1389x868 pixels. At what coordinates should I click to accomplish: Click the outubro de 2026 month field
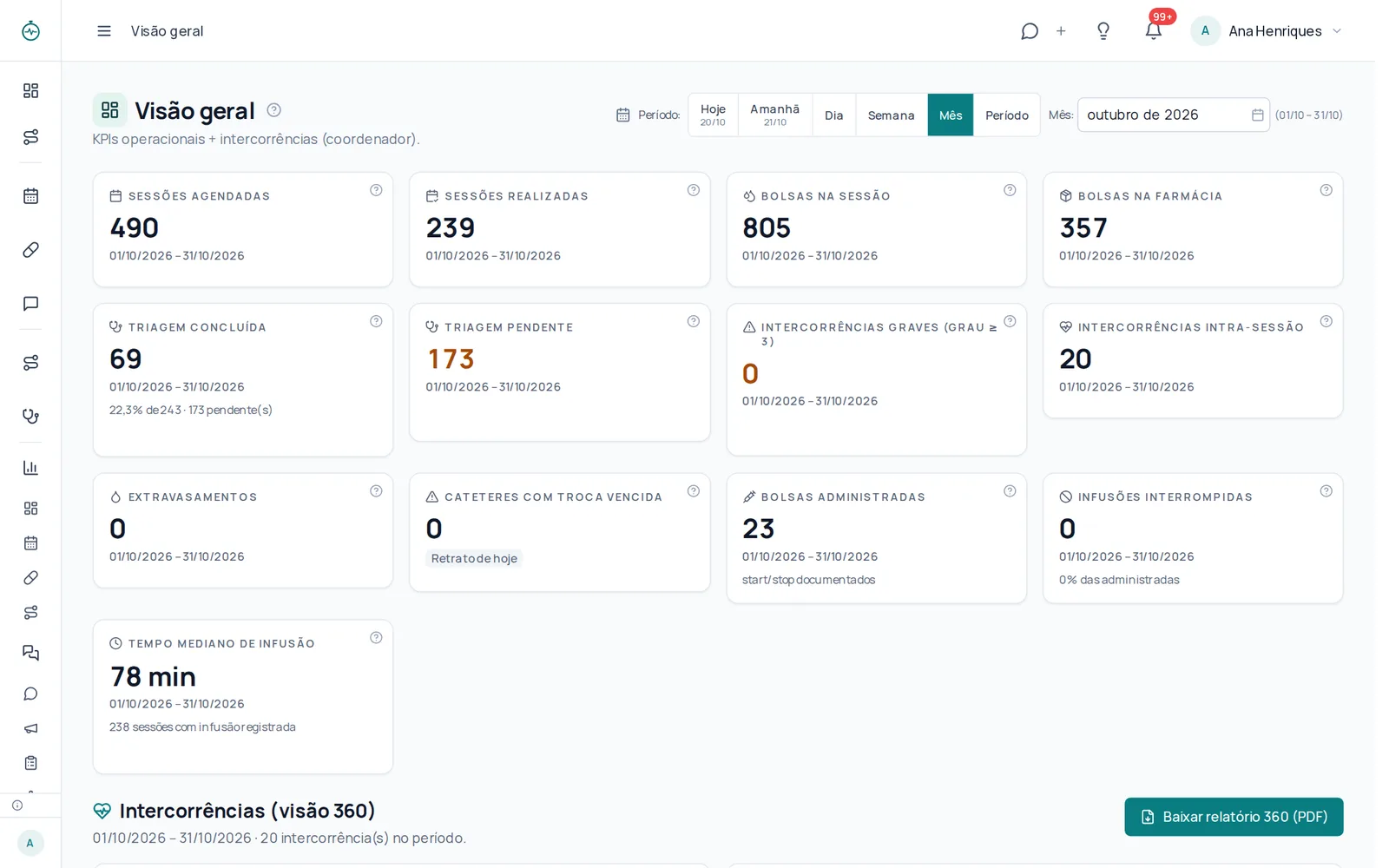pos(1173,115)
